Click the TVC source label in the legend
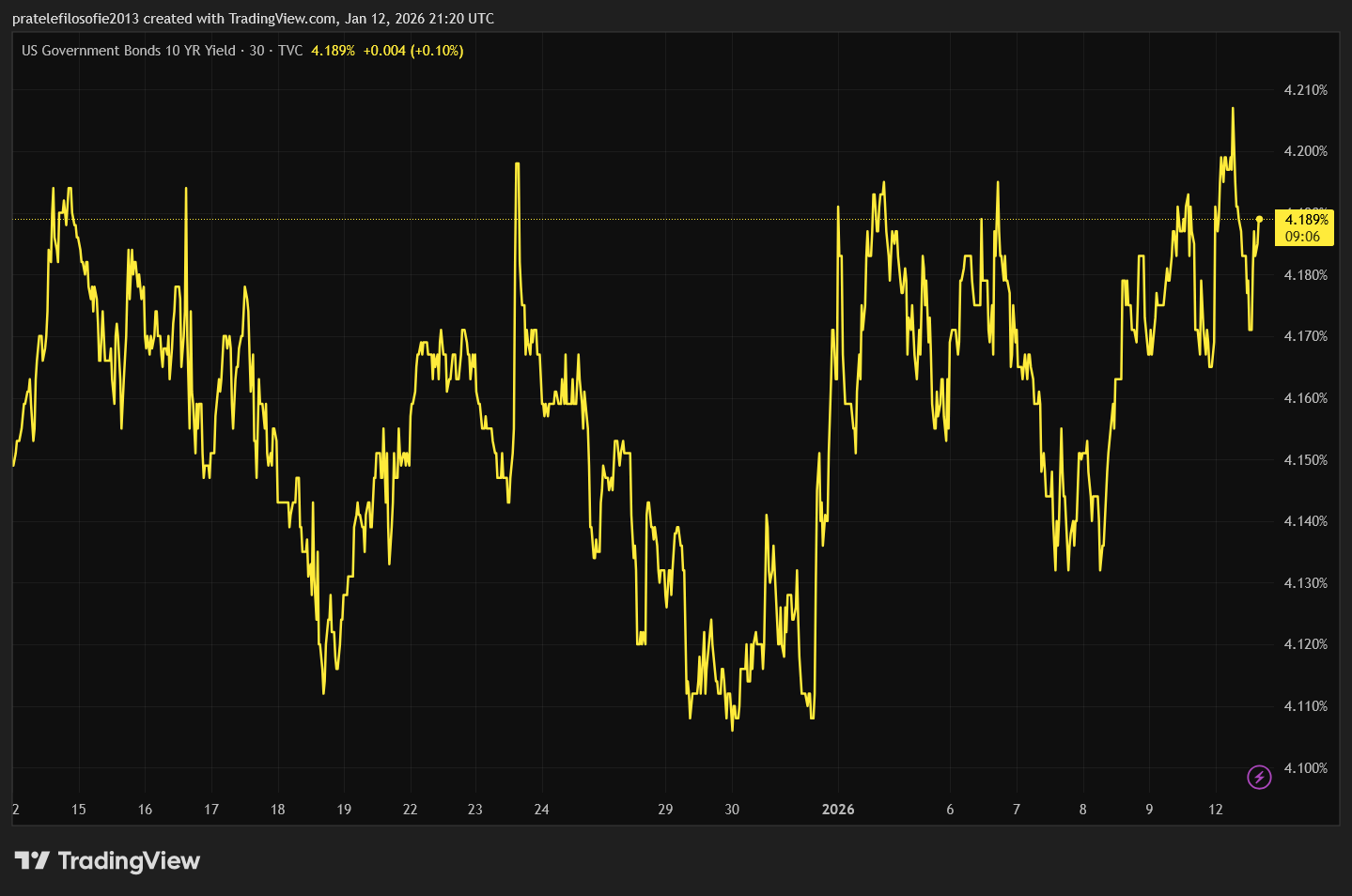The width and height of the screenshot is (1352, 896). pyautogui.click(x=290, y=51)
